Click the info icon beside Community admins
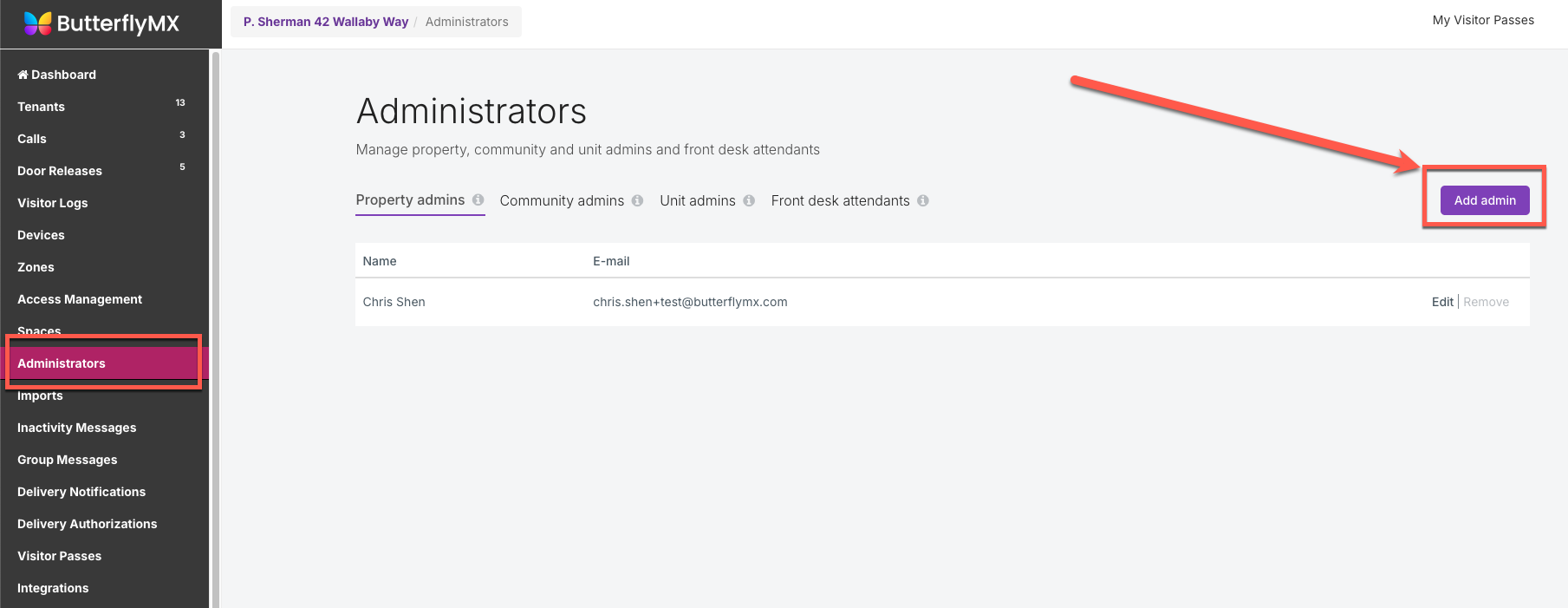This screenshot has width=1568, height=608. point(637,200)
